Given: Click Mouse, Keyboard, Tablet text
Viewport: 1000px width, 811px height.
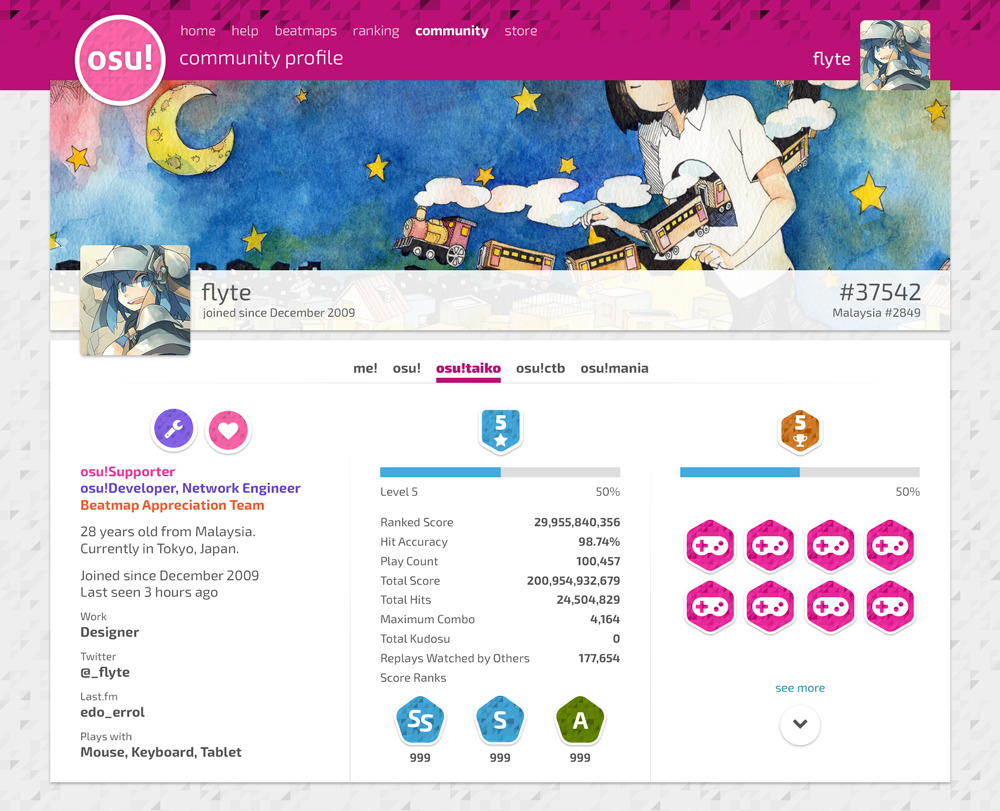Looking at the screenshot, I should pos(161,752).
